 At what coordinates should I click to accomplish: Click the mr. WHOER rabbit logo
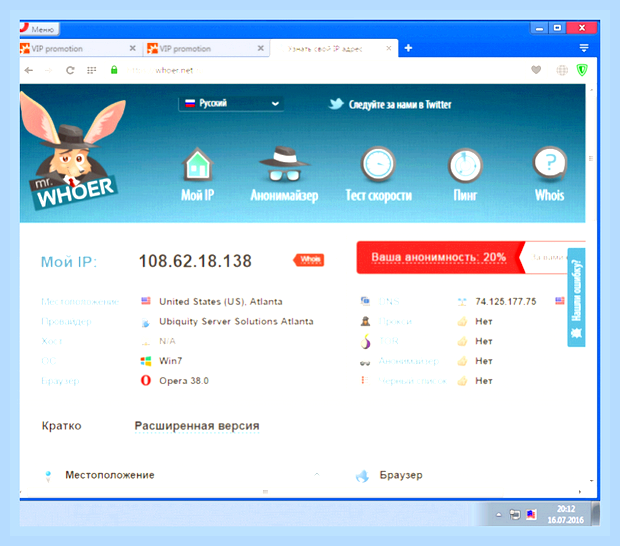coord(73,151)
